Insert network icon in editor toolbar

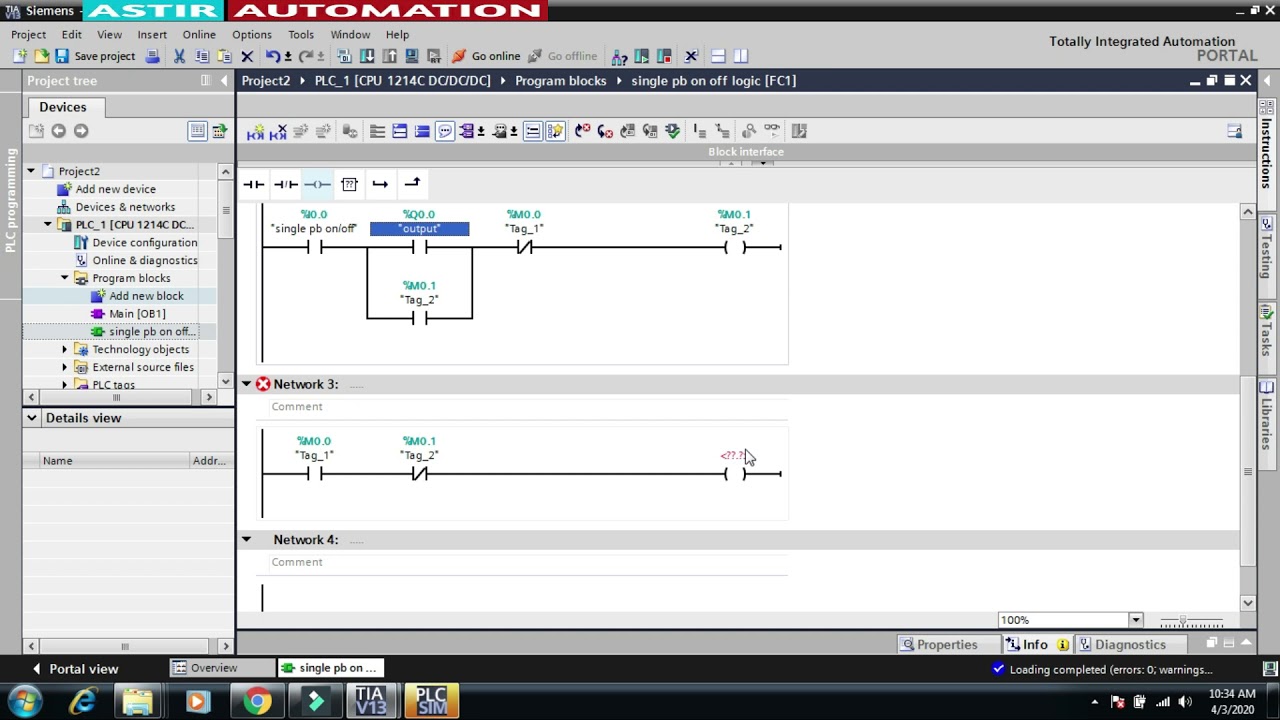255,131
